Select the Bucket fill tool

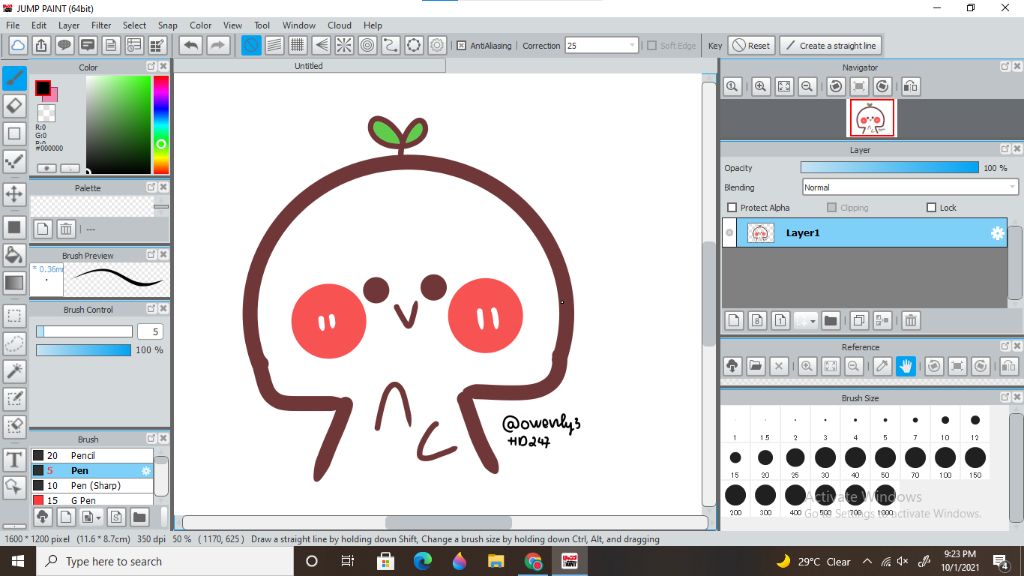pos(14,255)
